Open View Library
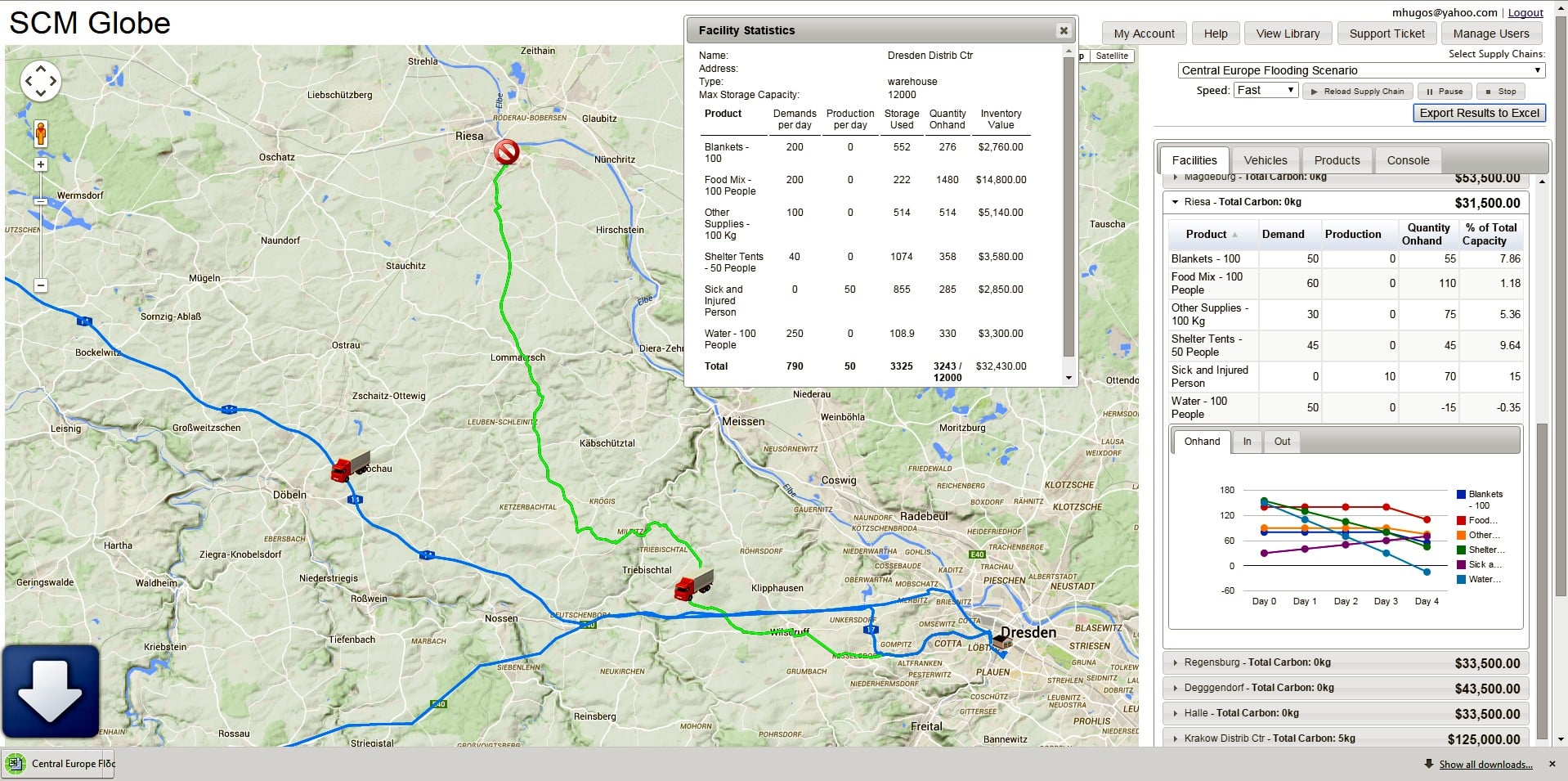The width and height of the screenshot is (1568, 781). [1288, 34]
